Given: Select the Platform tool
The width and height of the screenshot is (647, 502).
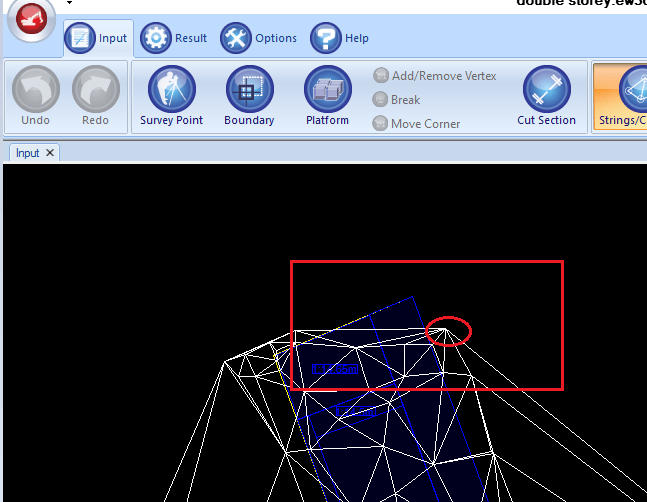Looking at the screenshot, I should 328,96.
